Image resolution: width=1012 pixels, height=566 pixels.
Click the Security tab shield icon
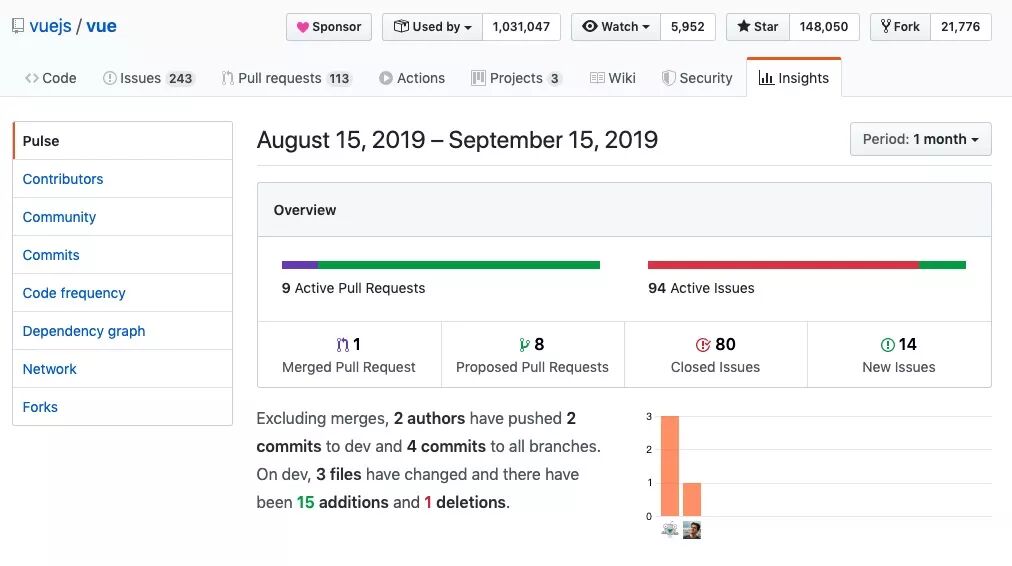(669, 78)
